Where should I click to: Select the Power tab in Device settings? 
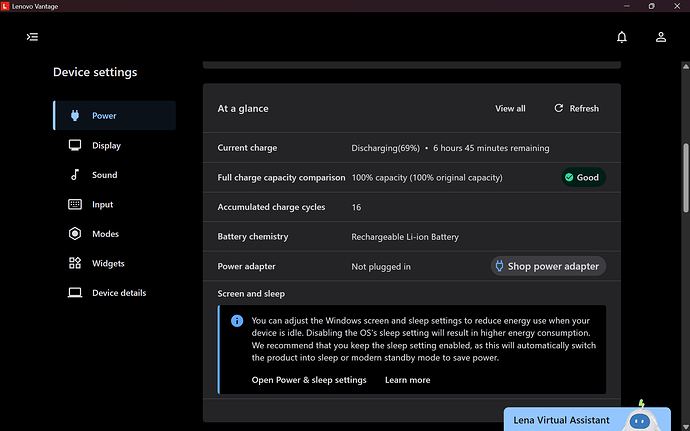[104, 116]
